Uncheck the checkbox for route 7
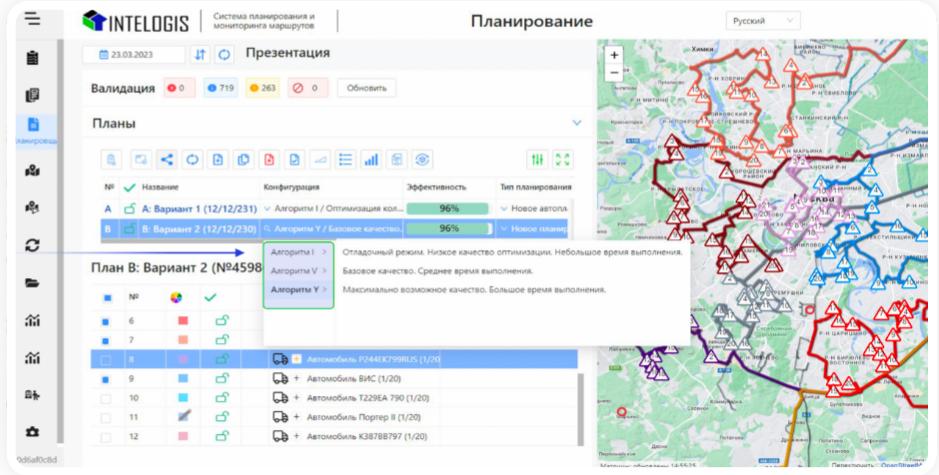The width and height of the screenshot is (939, 475). [x=105, y=341]
